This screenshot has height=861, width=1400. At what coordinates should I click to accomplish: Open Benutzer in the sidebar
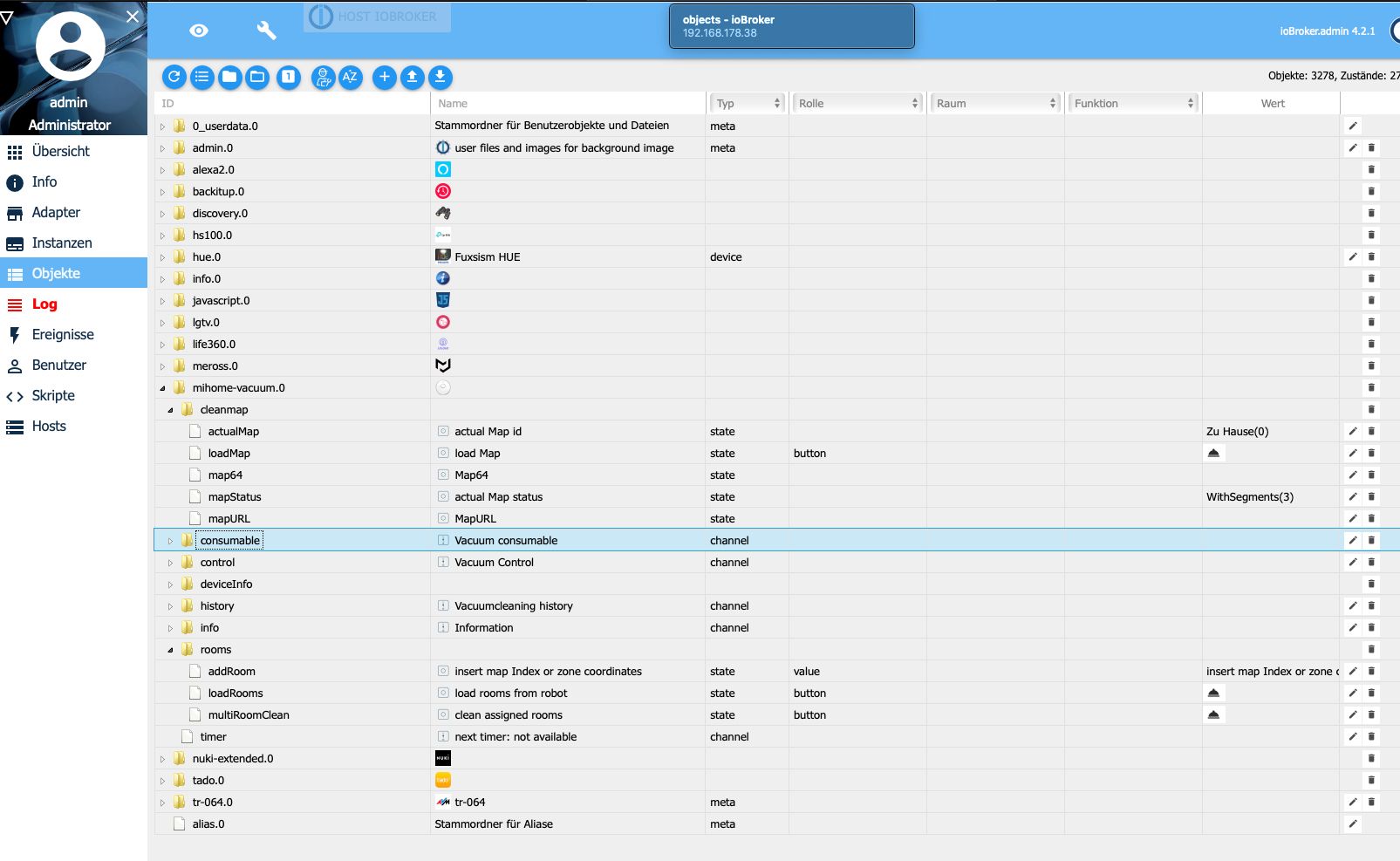[x=73, y=365]
